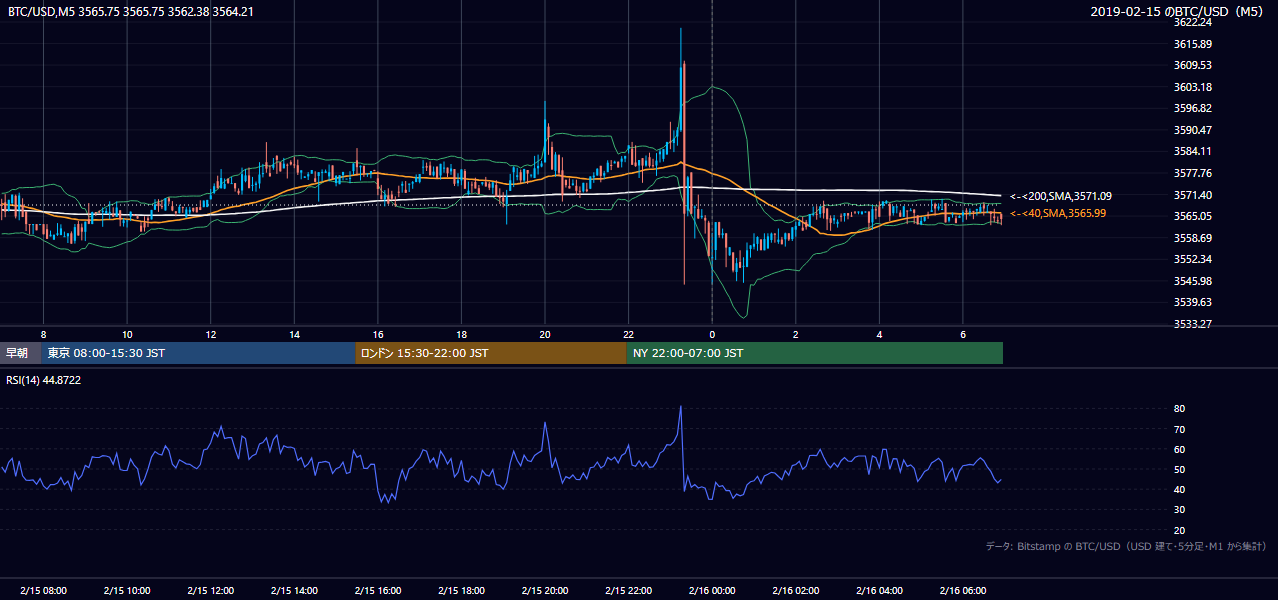1278x600 pixels.
Task: Click price axis label 3533.27
Action: coord(1193,324)
